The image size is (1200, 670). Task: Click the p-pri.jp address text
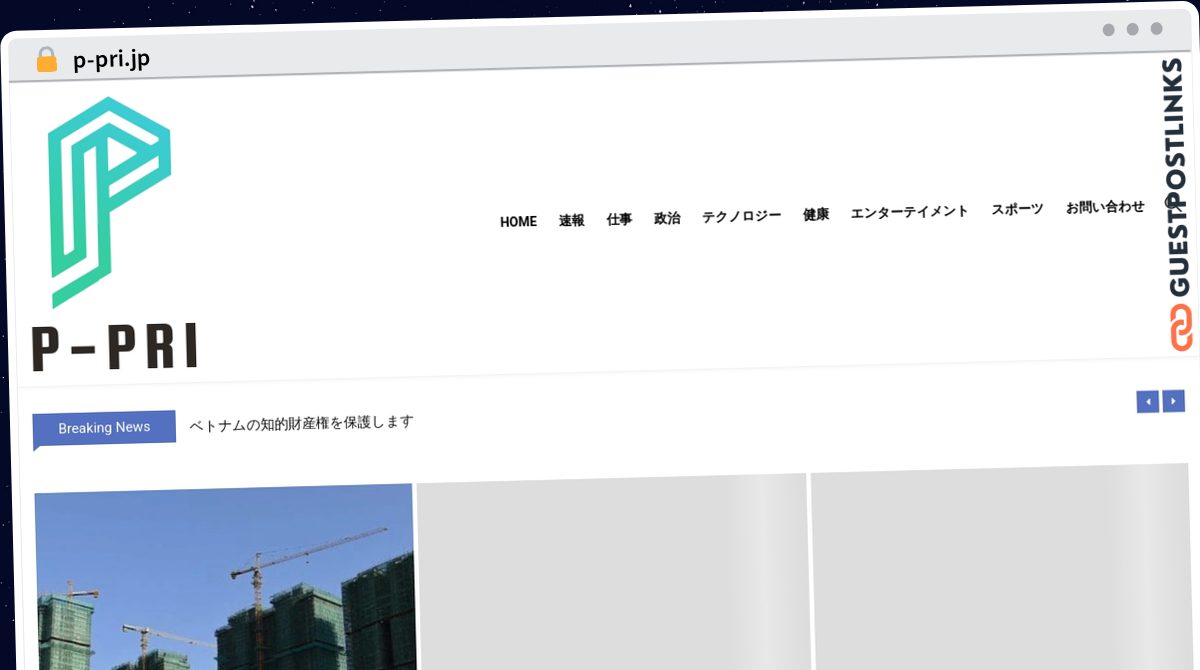pos(111,60)
